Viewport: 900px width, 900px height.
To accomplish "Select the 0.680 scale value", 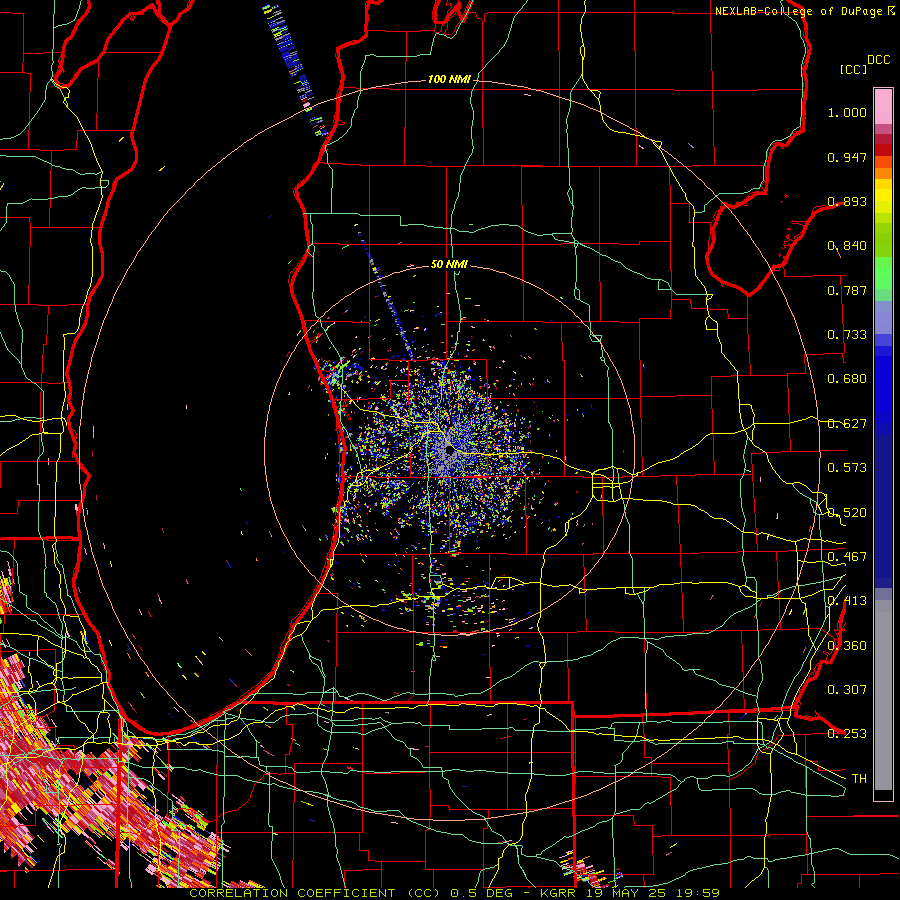I will point(847,379).
